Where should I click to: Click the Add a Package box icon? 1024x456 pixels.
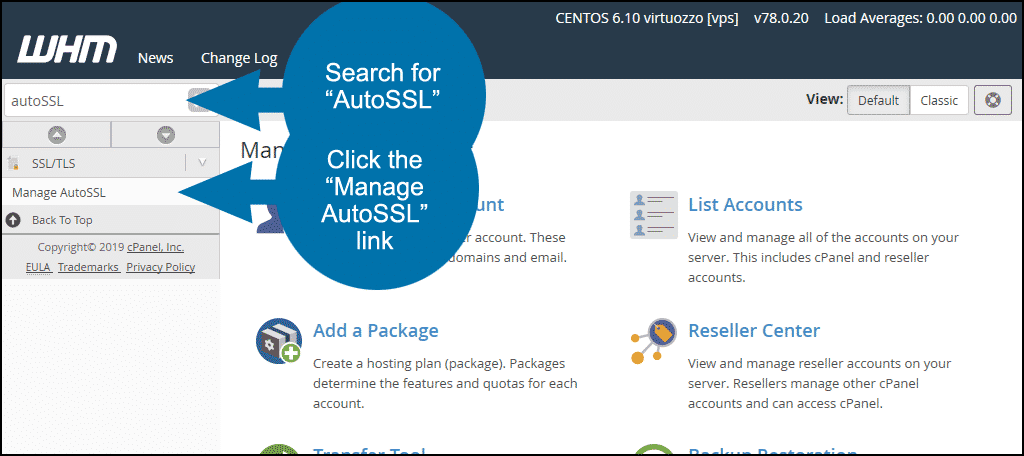279,340
